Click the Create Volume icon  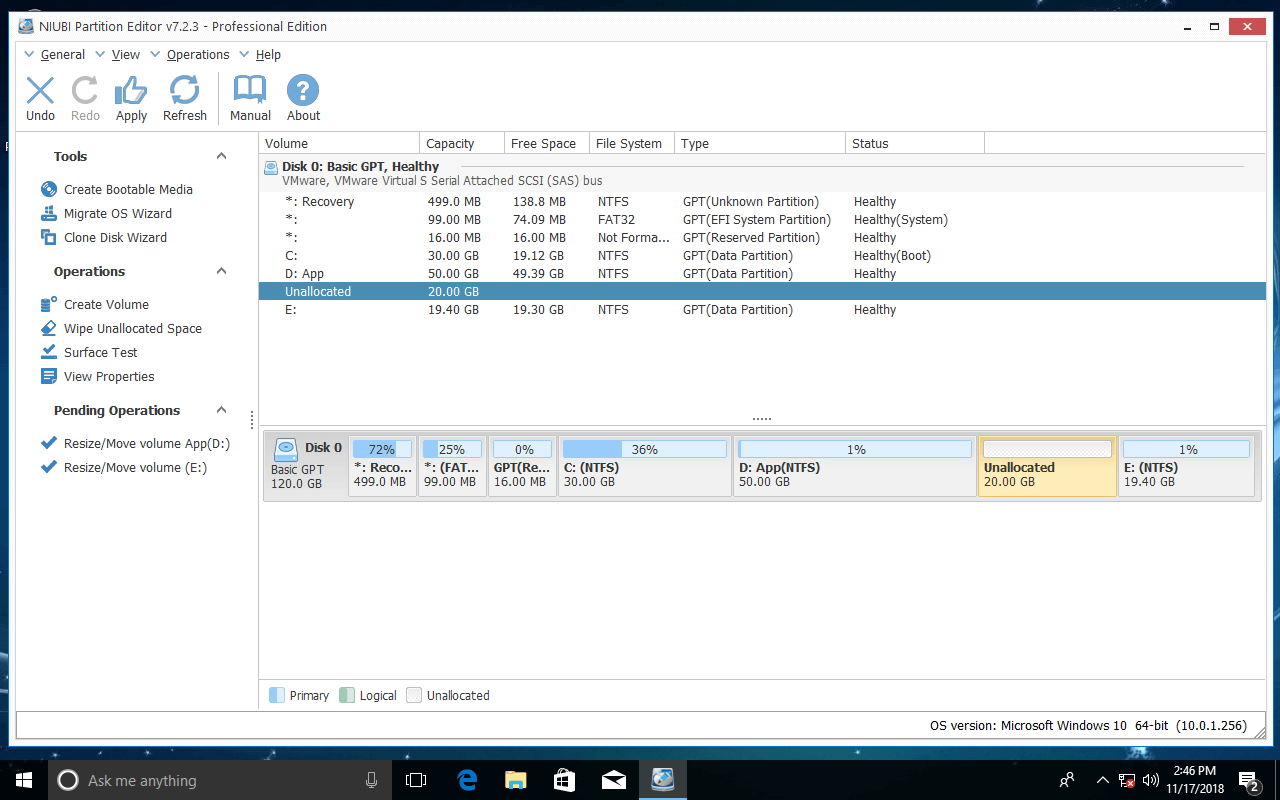click(48, 304)
